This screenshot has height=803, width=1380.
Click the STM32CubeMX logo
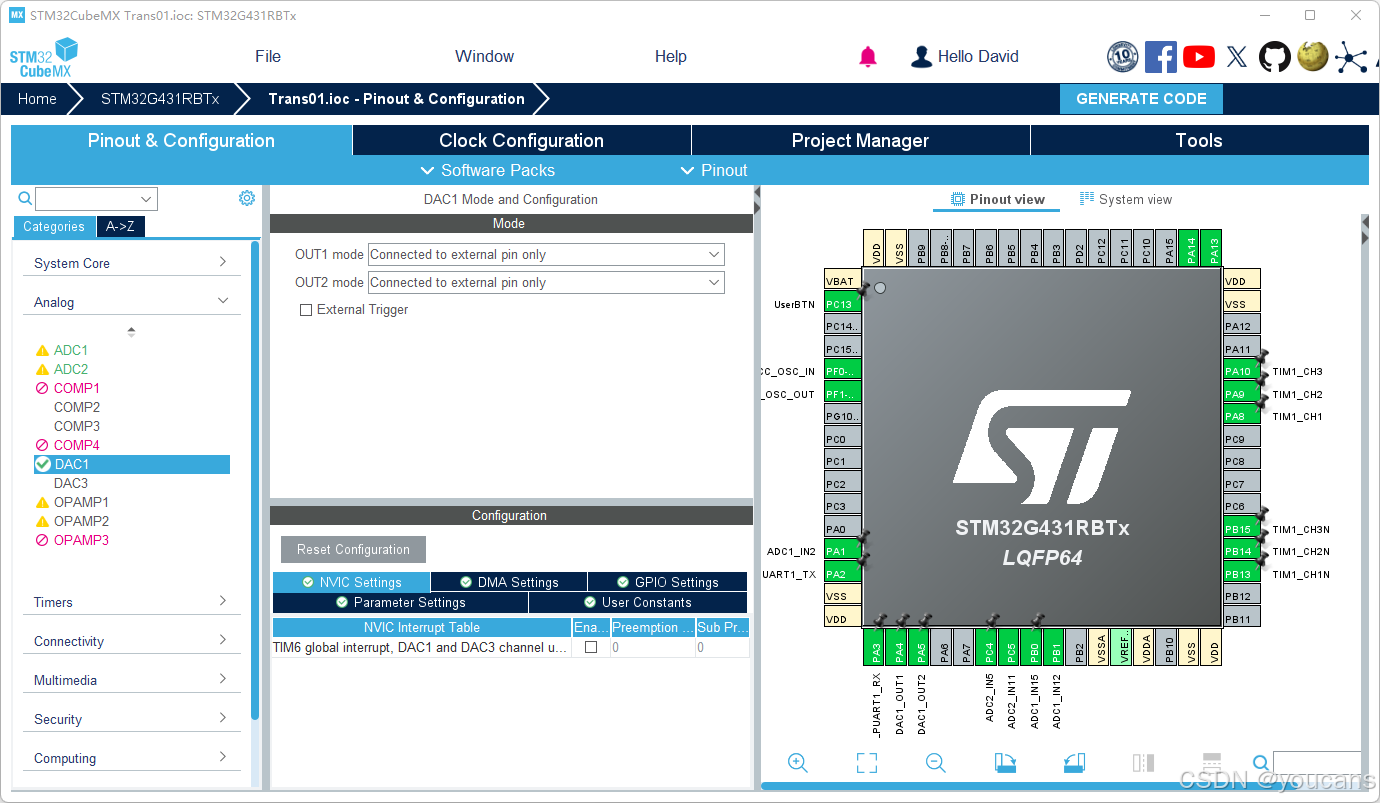coord(45,57)
